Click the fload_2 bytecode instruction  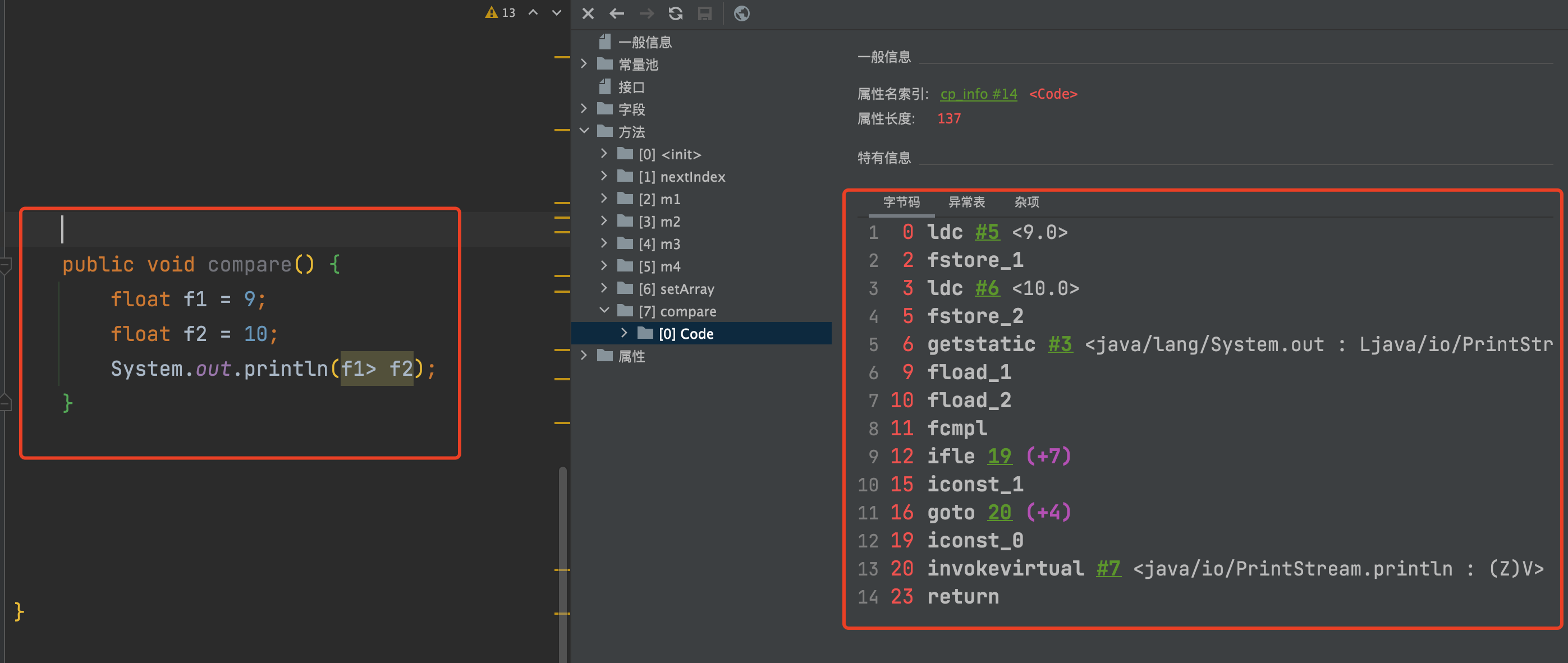[x=969, y=400]
